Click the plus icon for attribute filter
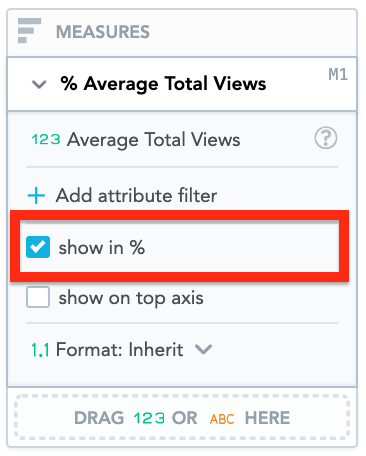The height and width of the screenshot is (456, 366). 36,195
